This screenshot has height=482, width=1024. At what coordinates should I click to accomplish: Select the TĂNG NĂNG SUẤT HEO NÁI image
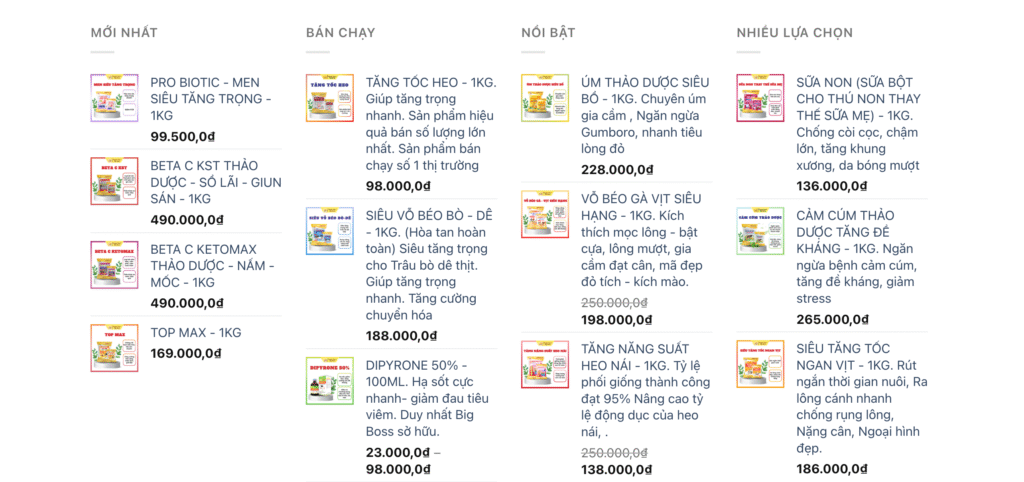pos(544,364)
